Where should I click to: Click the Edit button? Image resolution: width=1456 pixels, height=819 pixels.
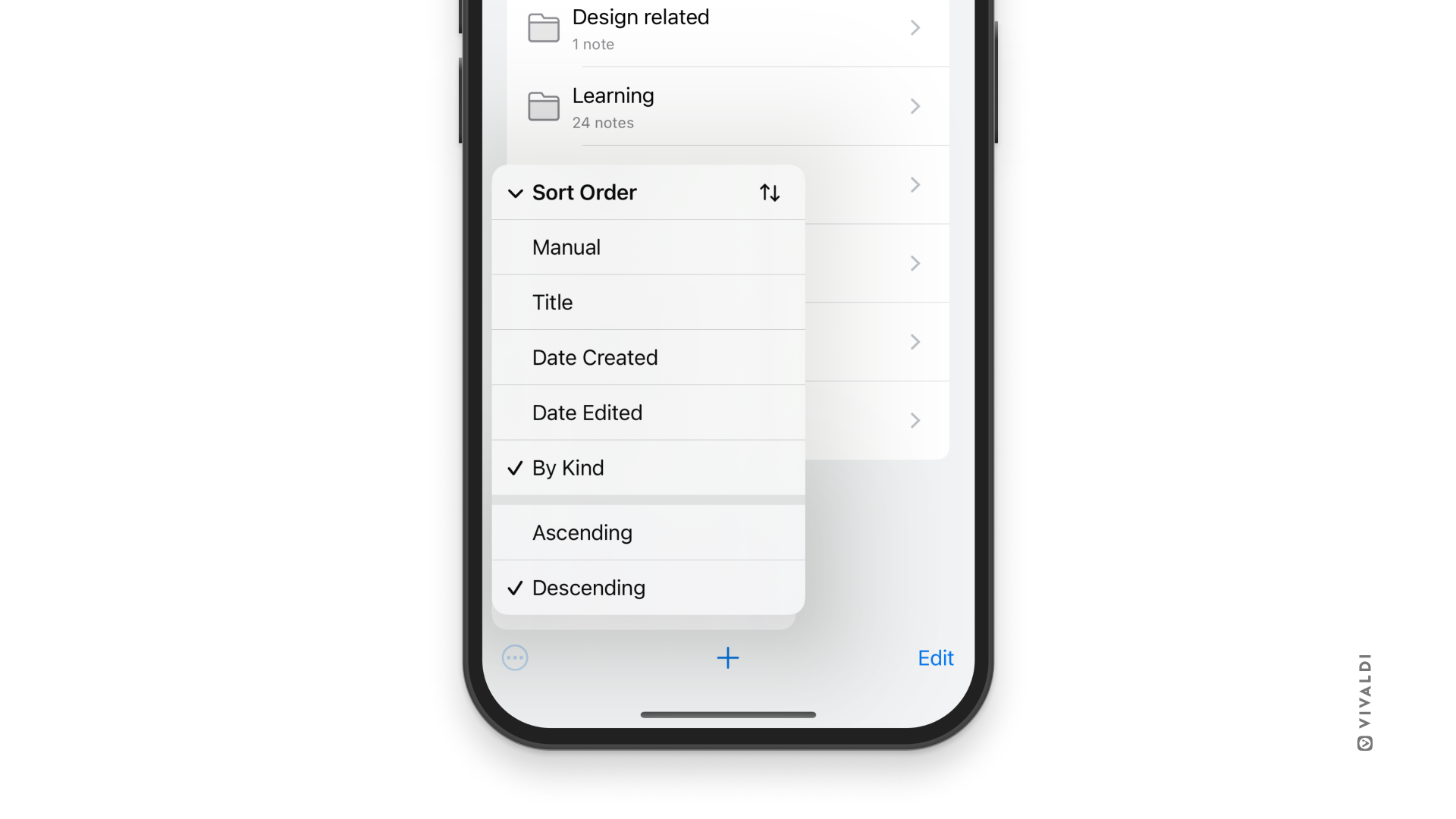coord(936,657)
